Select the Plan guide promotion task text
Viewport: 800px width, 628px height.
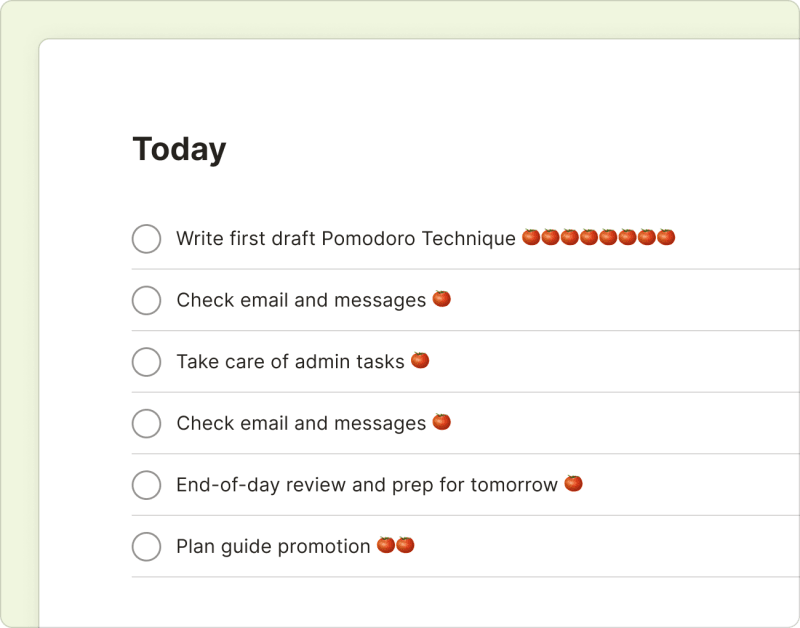click(273, 546)
